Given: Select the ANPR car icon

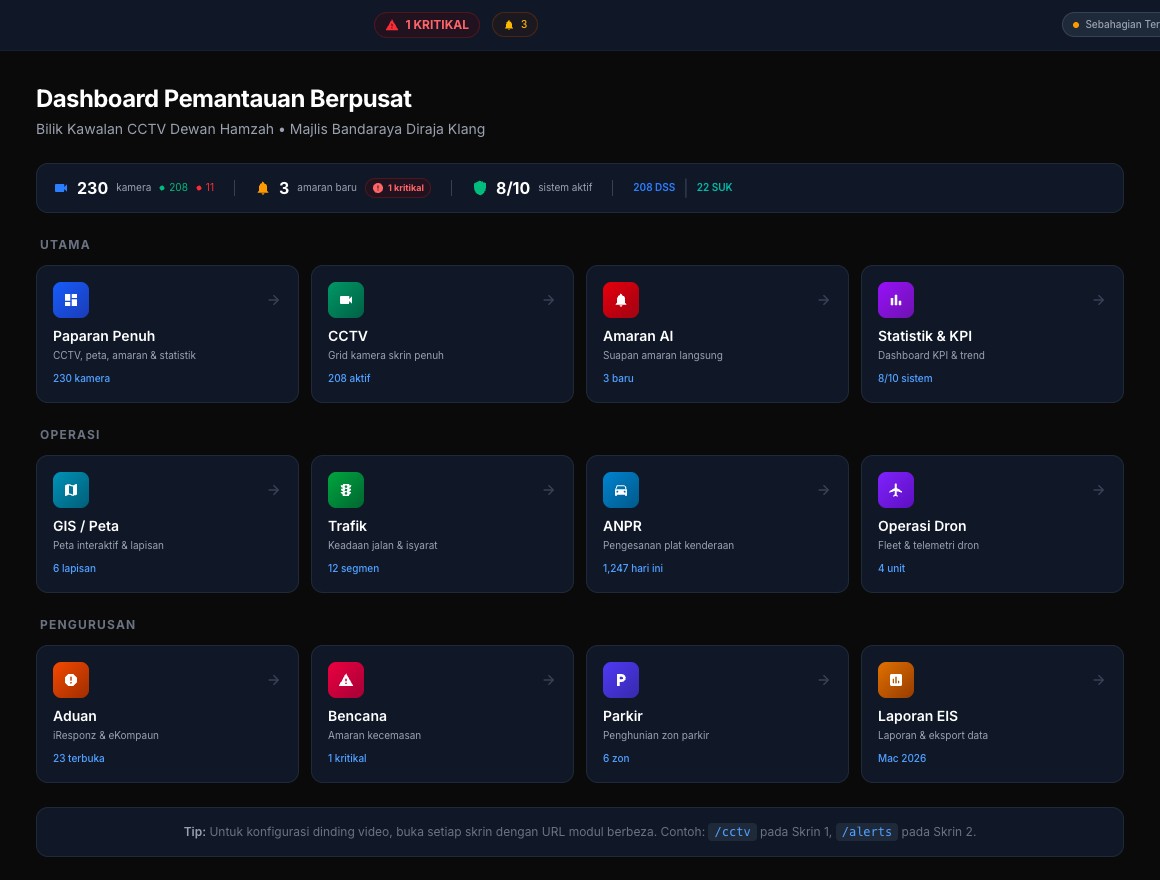Looking at the screenshot, I should point(621,490).
